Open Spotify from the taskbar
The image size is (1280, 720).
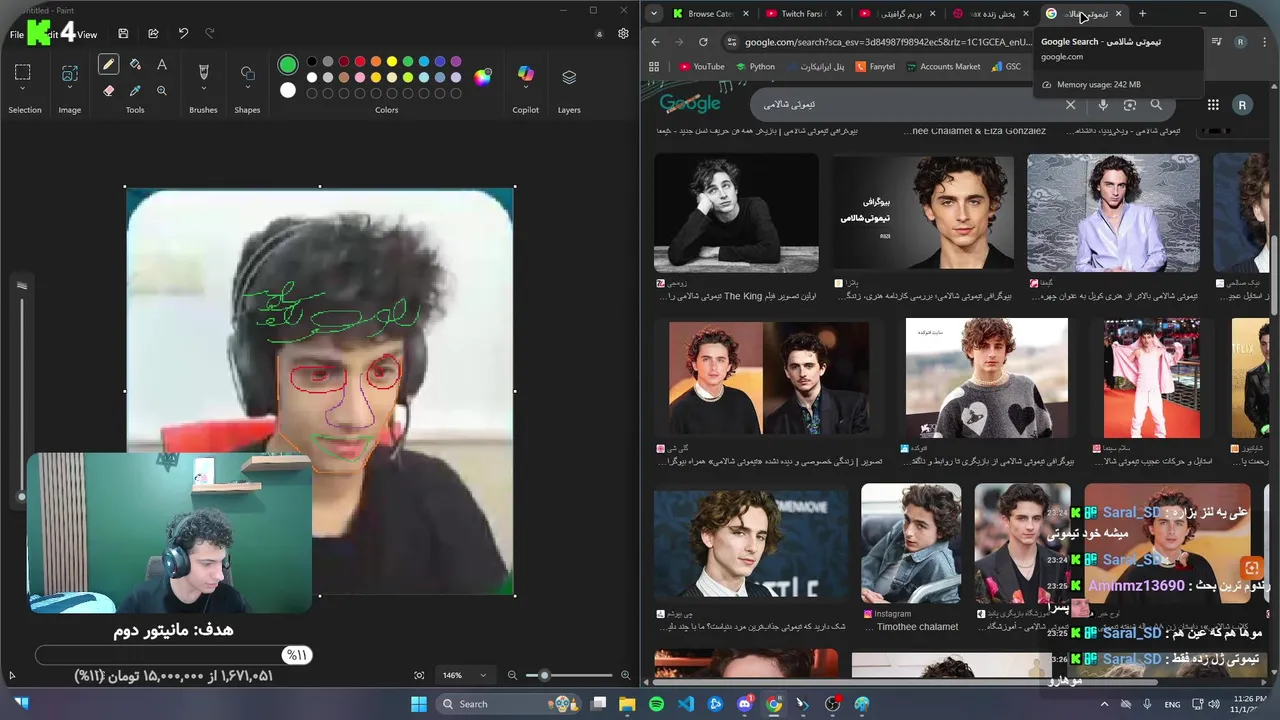click(x=656, y=704)
